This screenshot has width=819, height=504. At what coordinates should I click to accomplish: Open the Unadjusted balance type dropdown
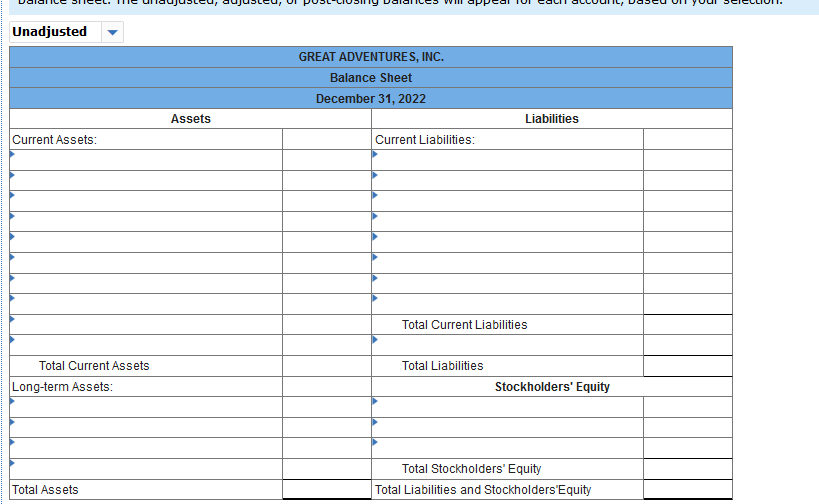coord(66,32)
